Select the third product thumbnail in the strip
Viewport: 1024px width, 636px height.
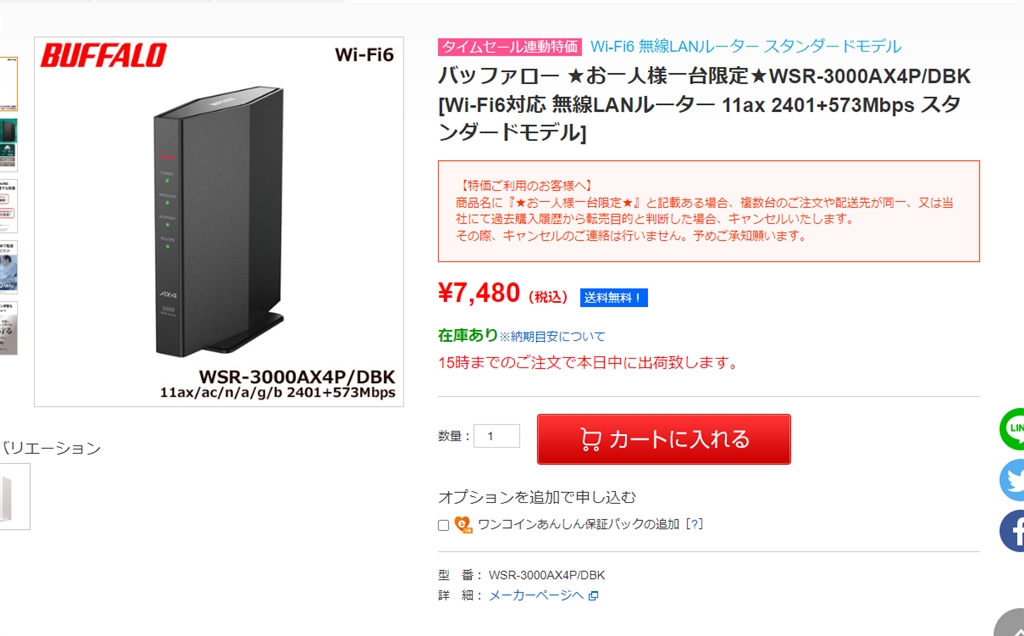coord(8,206)
